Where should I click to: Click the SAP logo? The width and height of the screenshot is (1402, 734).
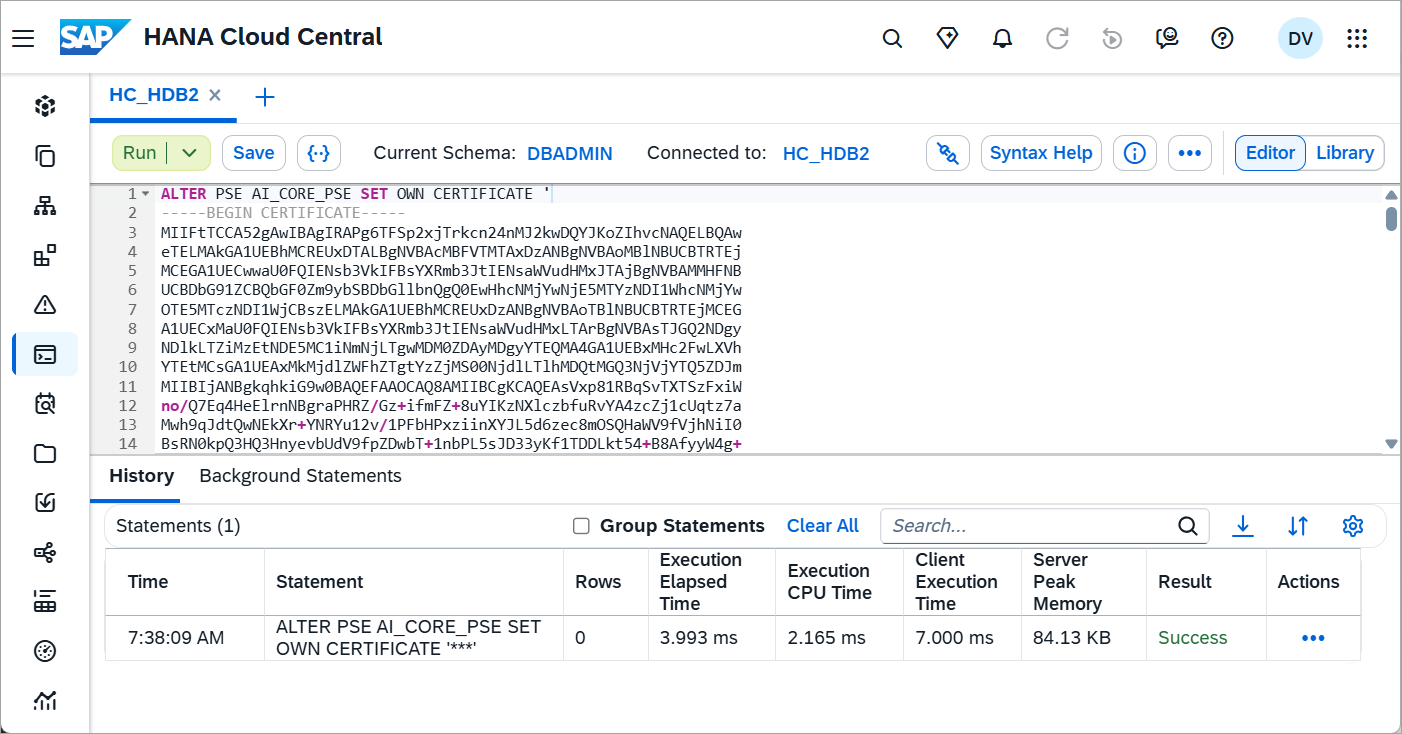click(95, 37)
